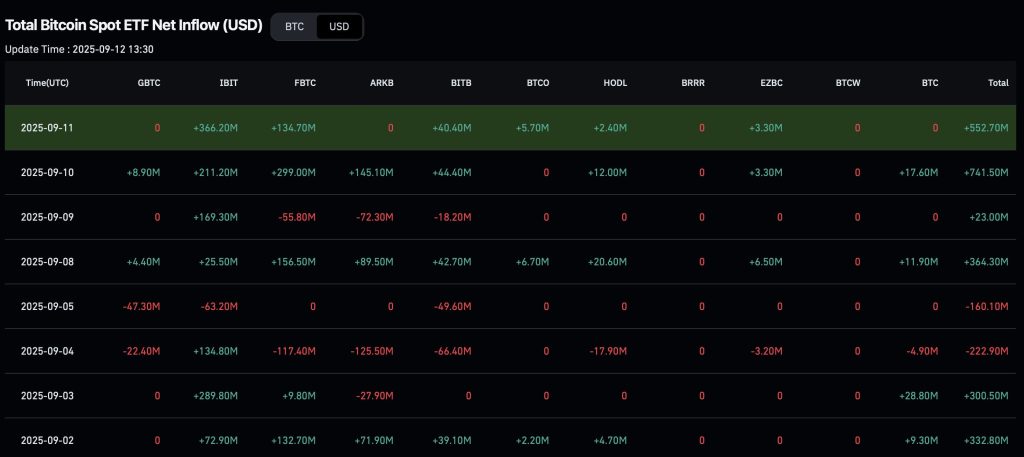
Task: Click the Time(UTC) column header
Action: point(47,83)
